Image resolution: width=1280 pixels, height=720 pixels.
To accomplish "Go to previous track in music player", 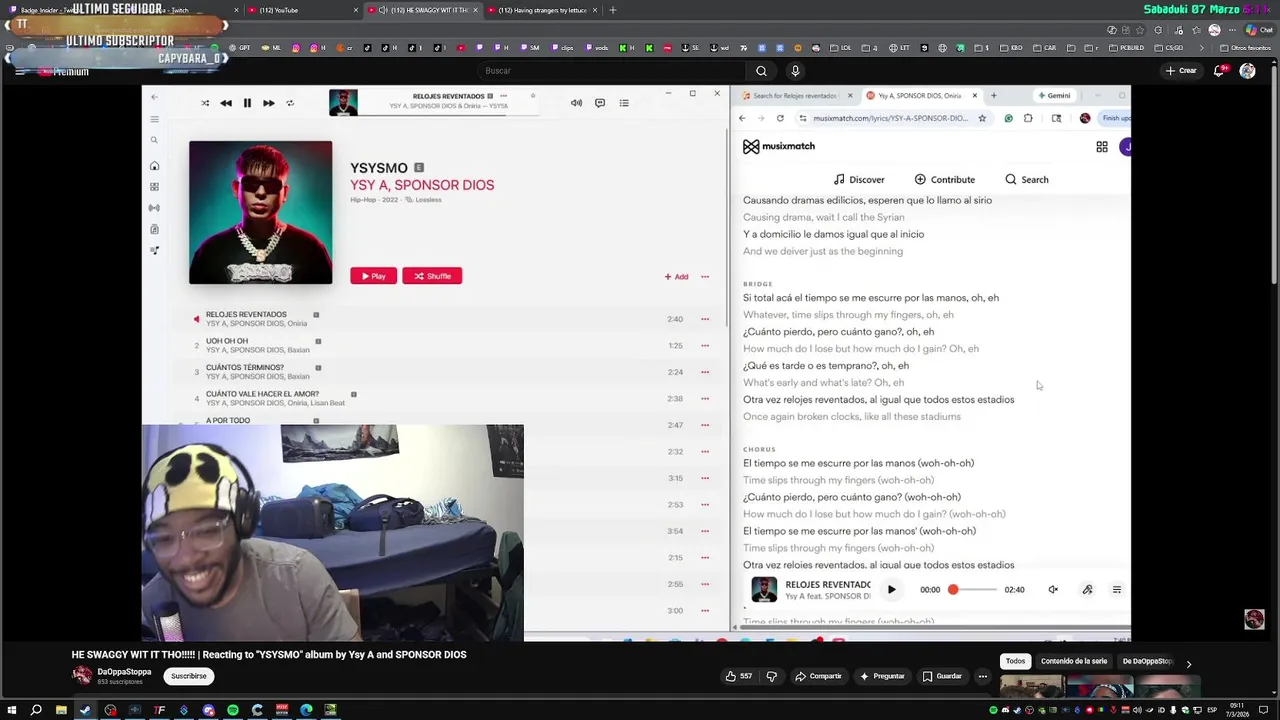I will 226,103.
